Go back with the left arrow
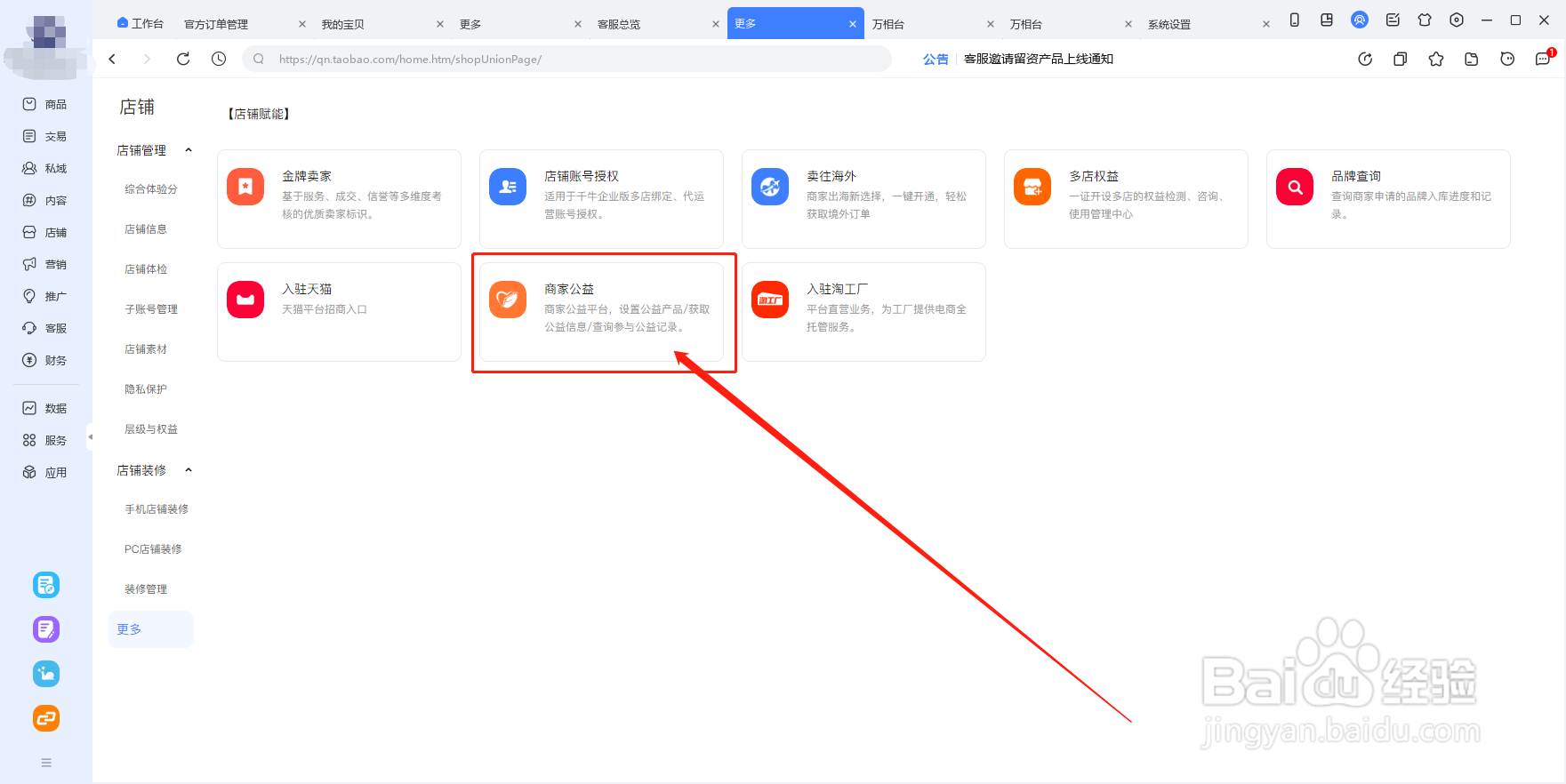The height and width of the screenshot is (784, 1566). (x=112, y=59)
